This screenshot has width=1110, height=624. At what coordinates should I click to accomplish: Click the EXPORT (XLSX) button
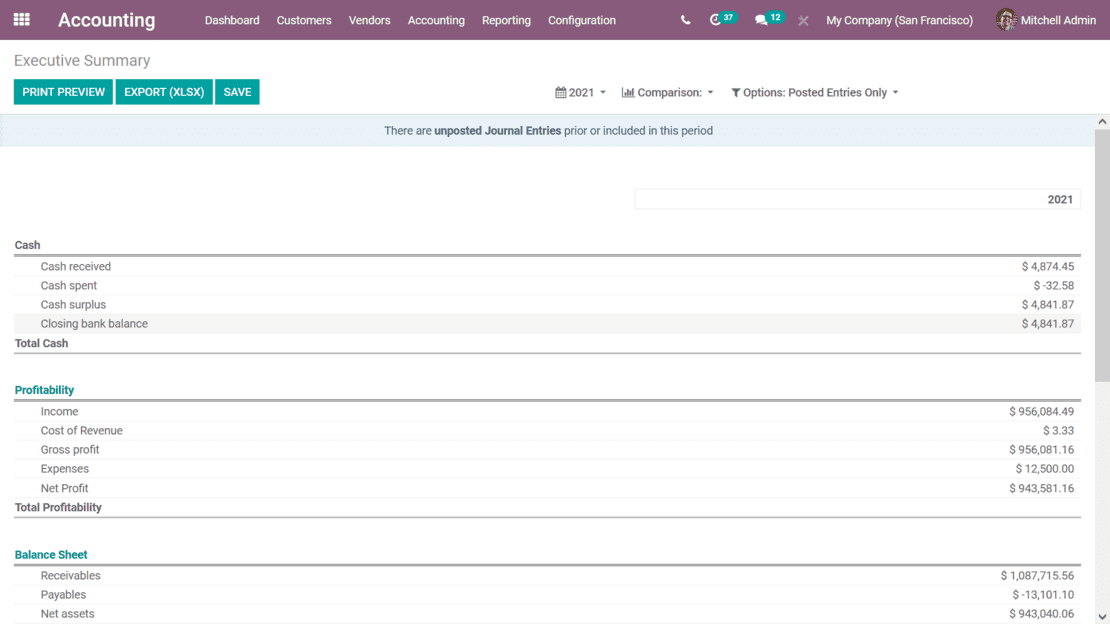164,92
